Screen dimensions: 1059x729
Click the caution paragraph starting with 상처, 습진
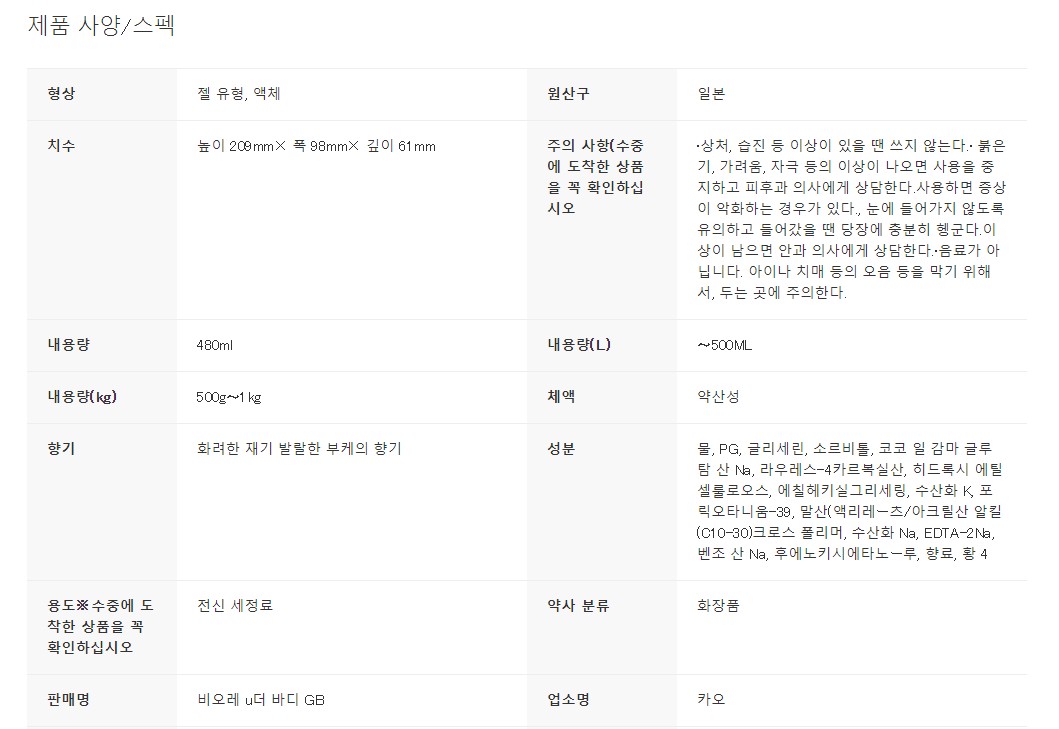pos(851,219)
